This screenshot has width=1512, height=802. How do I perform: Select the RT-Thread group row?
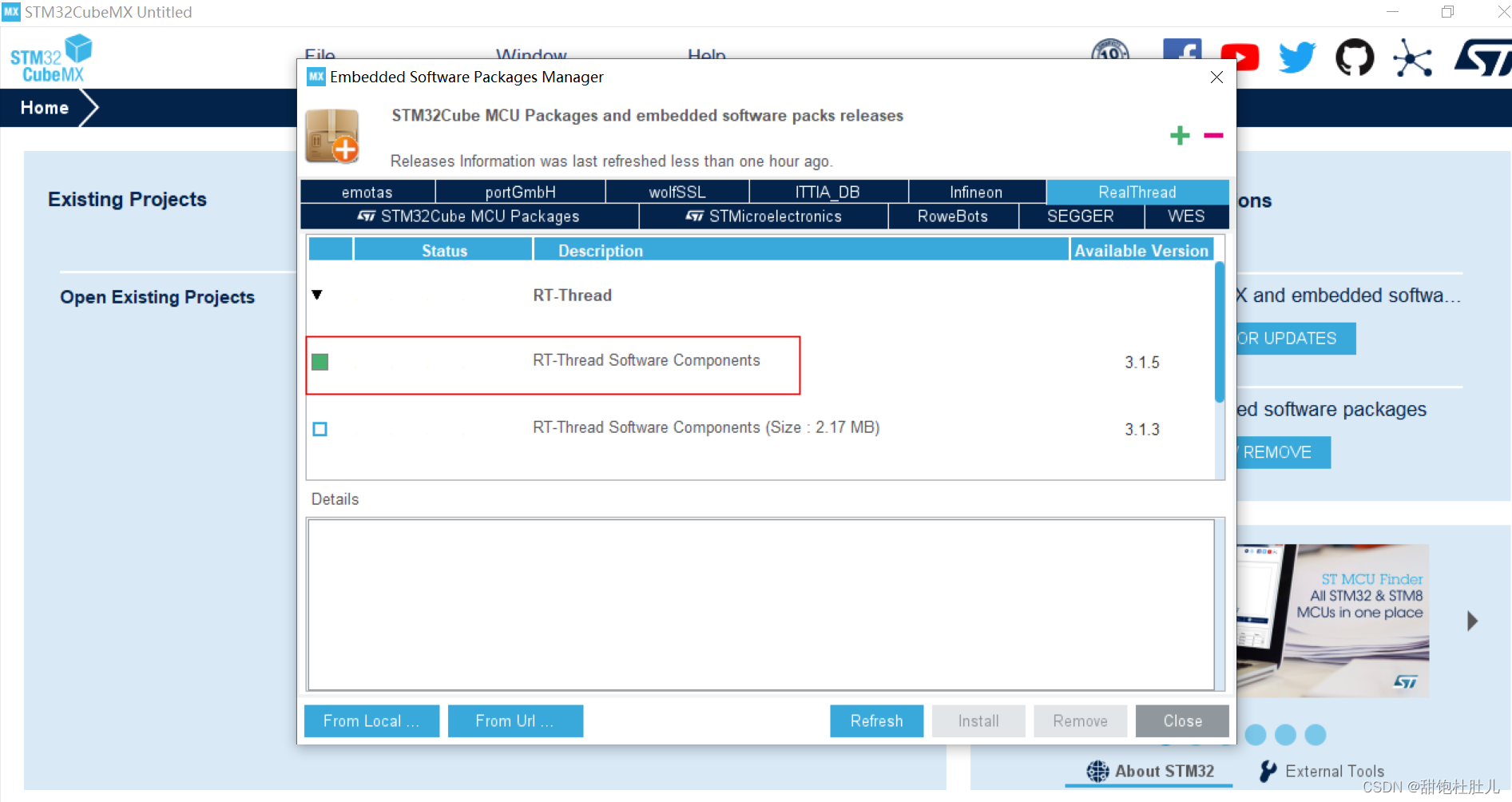(x=760, y=295)
